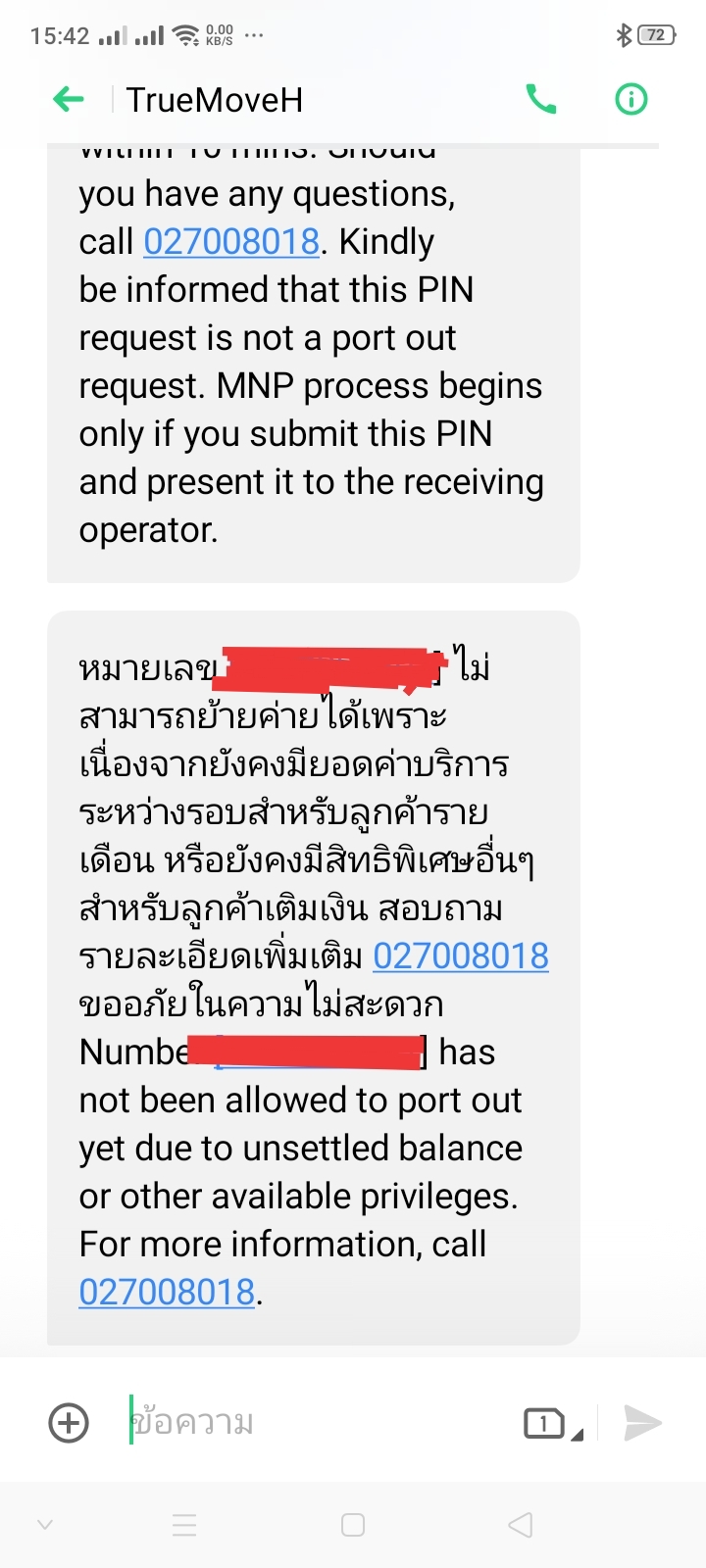Tap 027008018 link after รายละเอียดเพิ่มเติม
Image resolution: width=706 pixels, height=1568 pixels.
click(461, 955)
